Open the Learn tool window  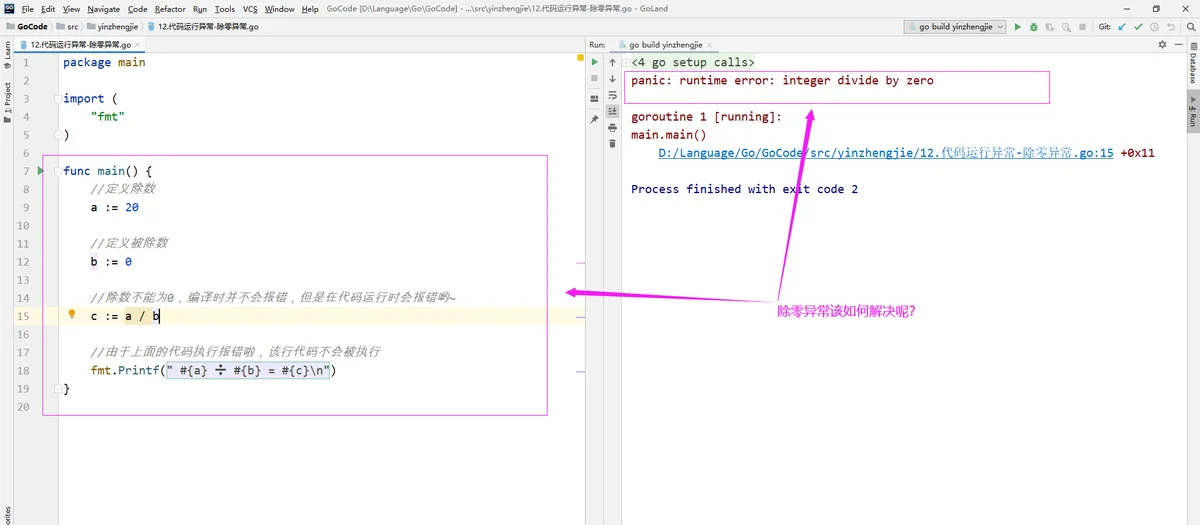7,54
